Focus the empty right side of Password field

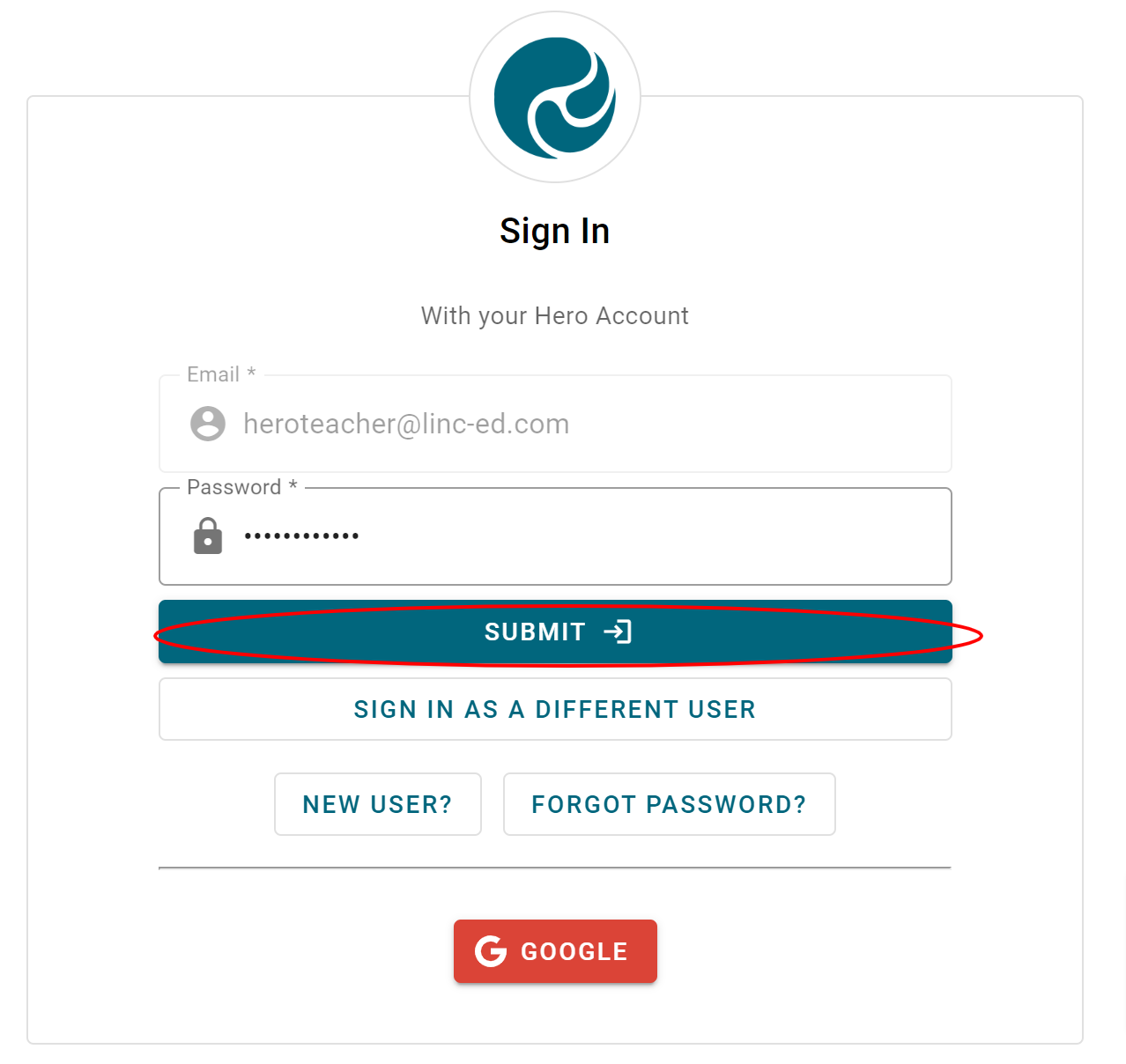click(705, 536)
